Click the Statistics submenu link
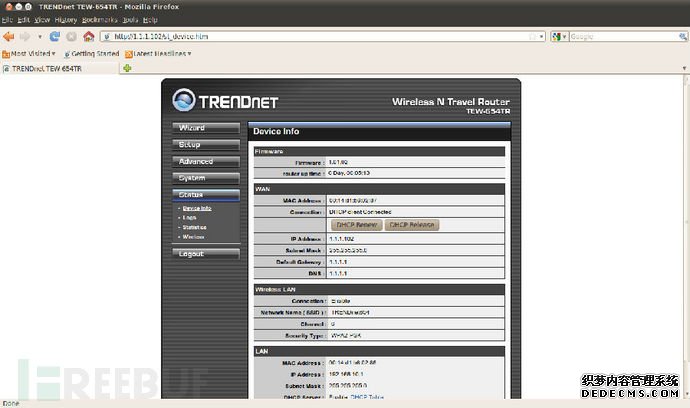The image size is (690, 408). click(194, 227)
